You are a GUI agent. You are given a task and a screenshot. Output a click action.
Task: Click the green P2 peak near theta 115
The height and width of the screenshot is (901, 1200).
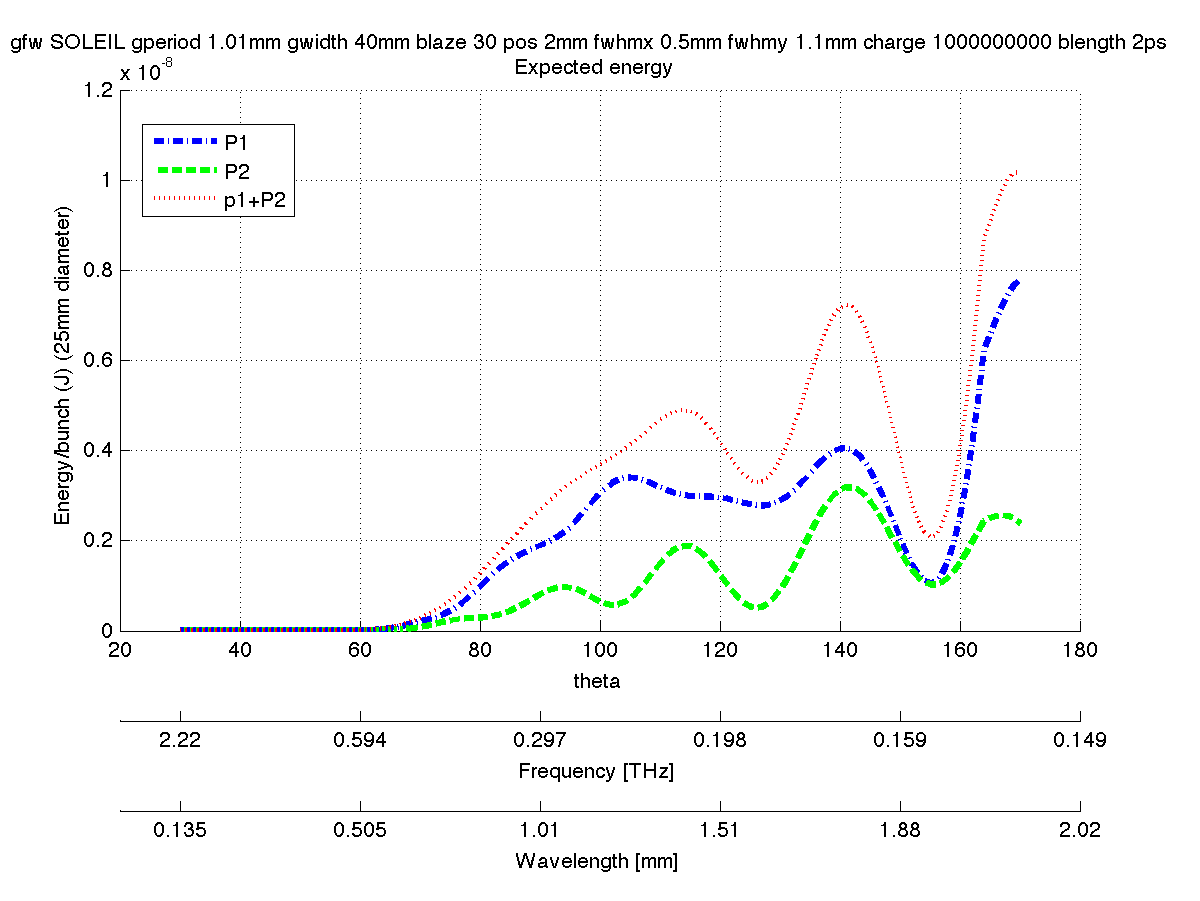[x=687, y=546]
